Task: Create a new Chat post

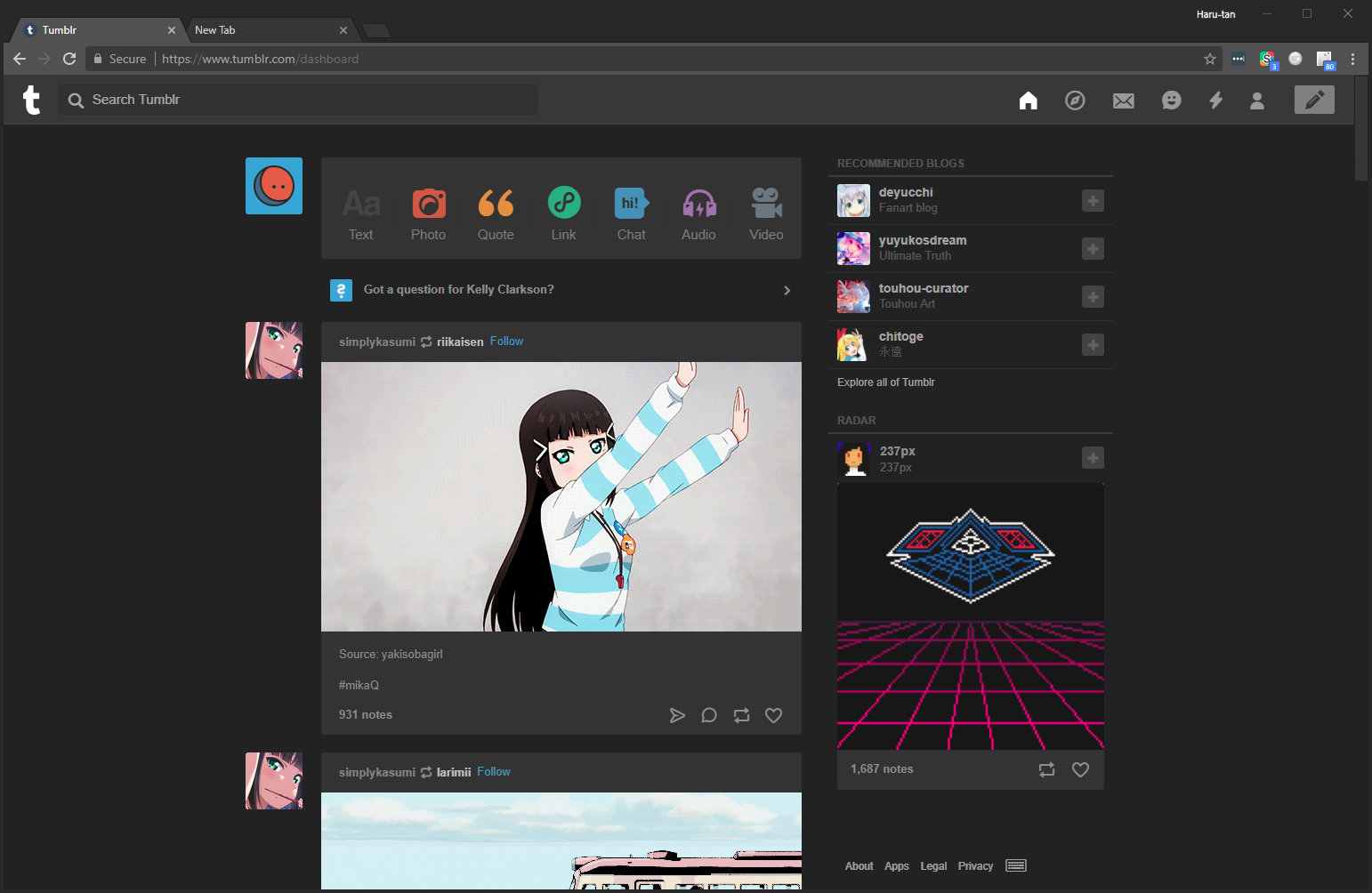Action: click(x=632, y=214)
